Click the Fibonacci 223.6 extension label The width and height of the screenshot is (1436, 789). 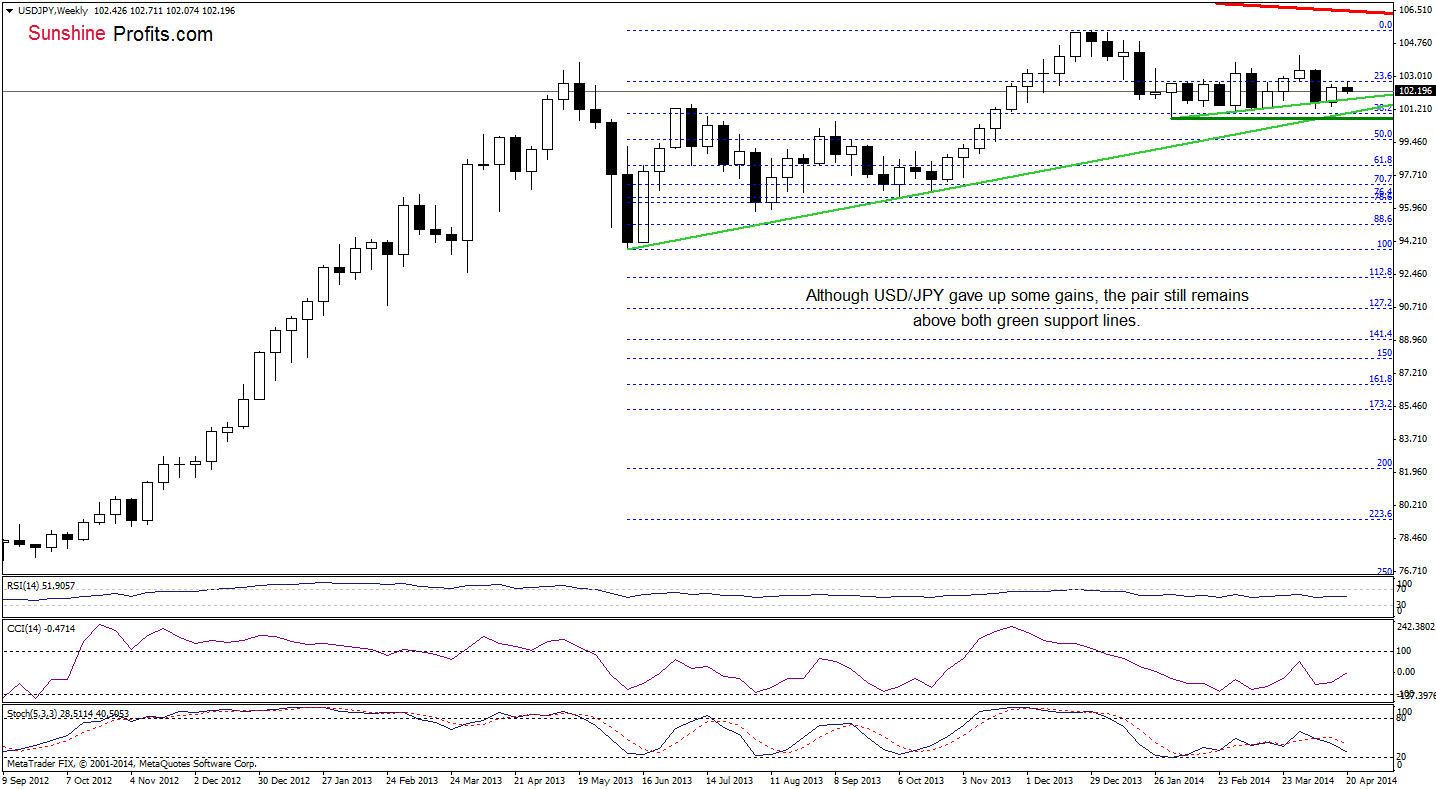pyautogui.click(x=1381, y=514)
